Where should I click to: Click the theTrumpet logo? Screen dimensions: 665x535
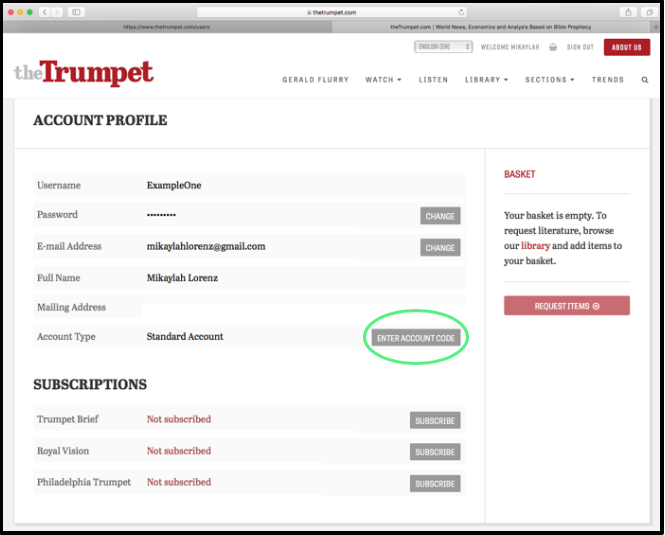point(84,73)
